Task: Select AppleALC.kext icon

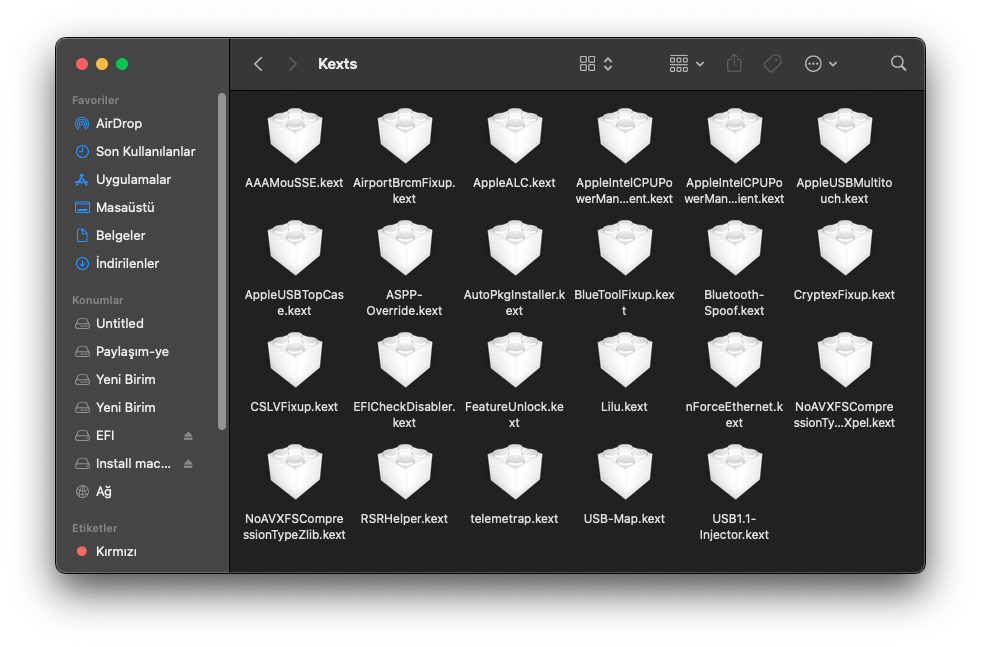Action: (x=515, y=136)
